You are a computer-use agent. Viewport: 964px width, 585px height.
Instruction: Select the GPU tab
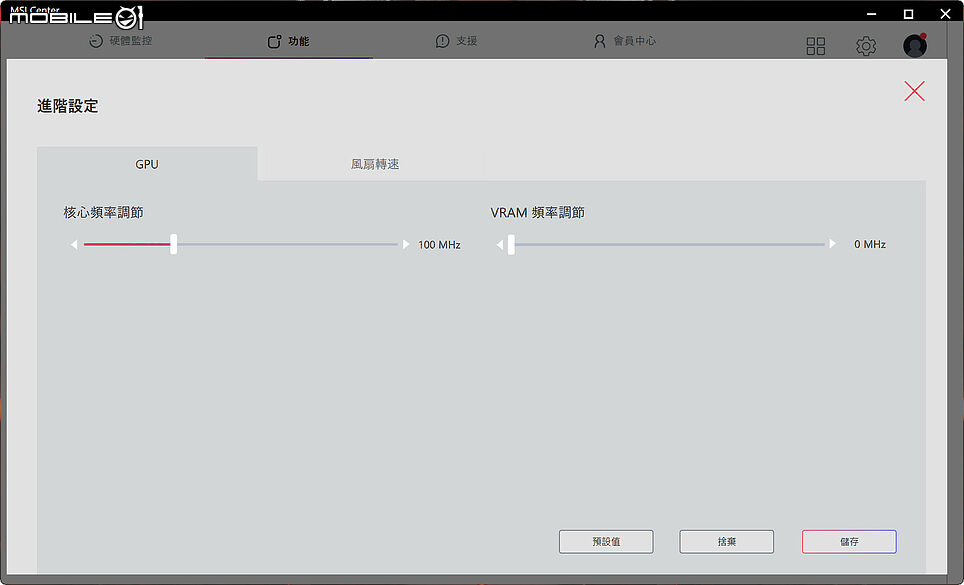[147, 164]
